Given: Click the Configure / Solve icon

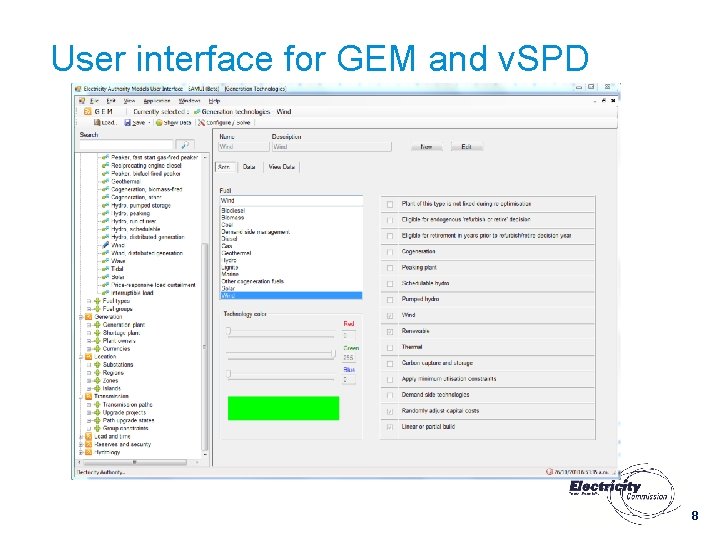Looking at the screenshot, I should coord(201,123).
